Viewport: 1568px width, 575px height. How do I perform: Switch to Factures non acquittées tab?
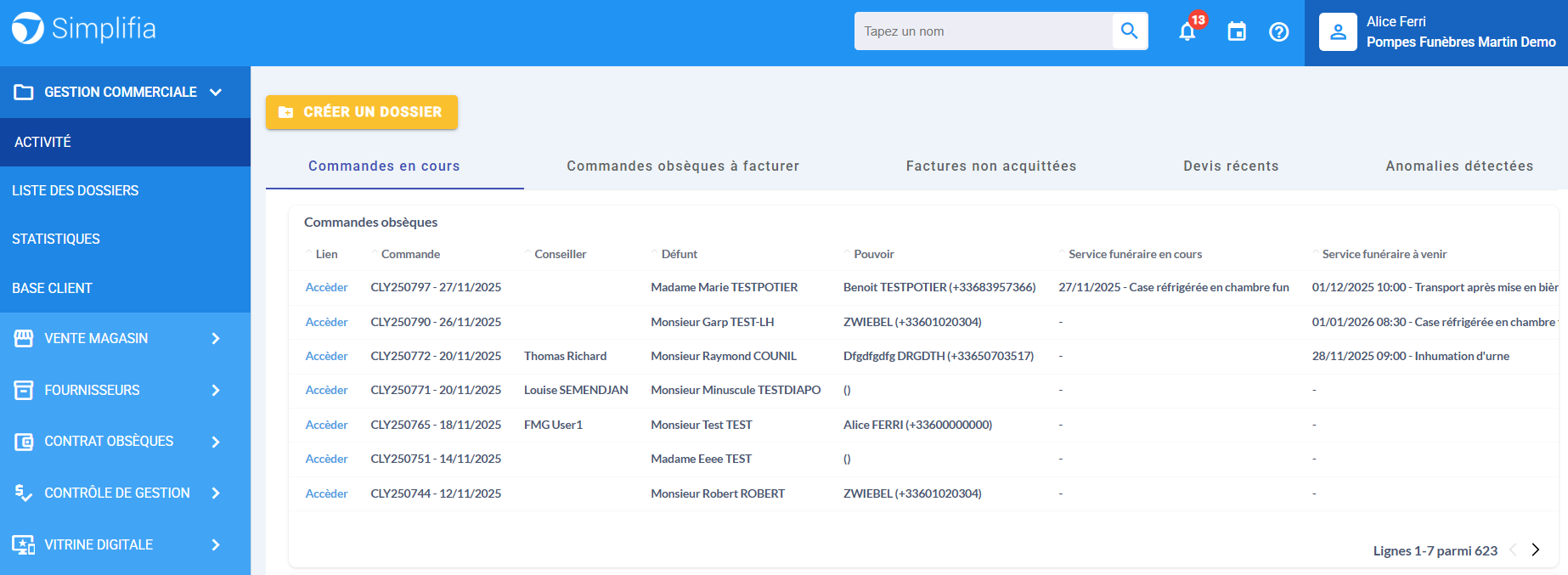(990, 166)
